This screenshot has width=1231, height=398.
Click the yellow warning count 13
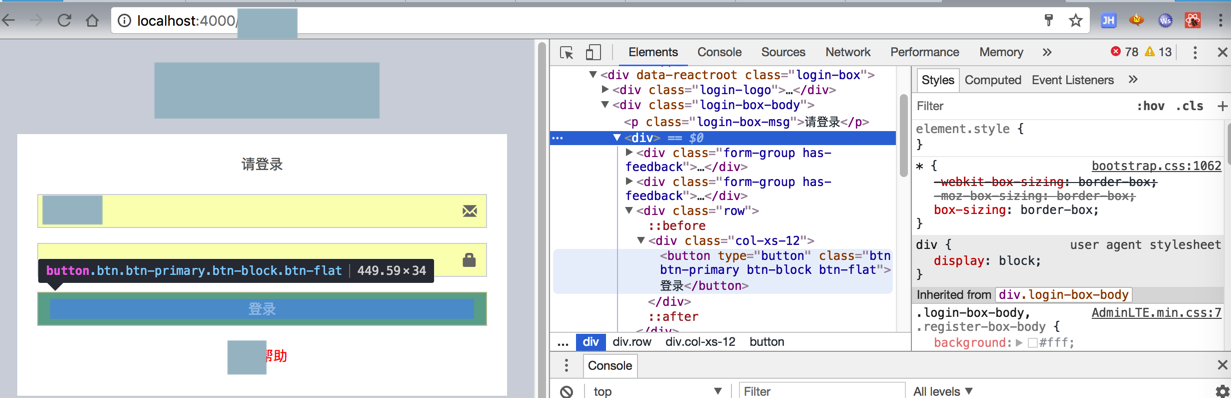point(1158,52)
